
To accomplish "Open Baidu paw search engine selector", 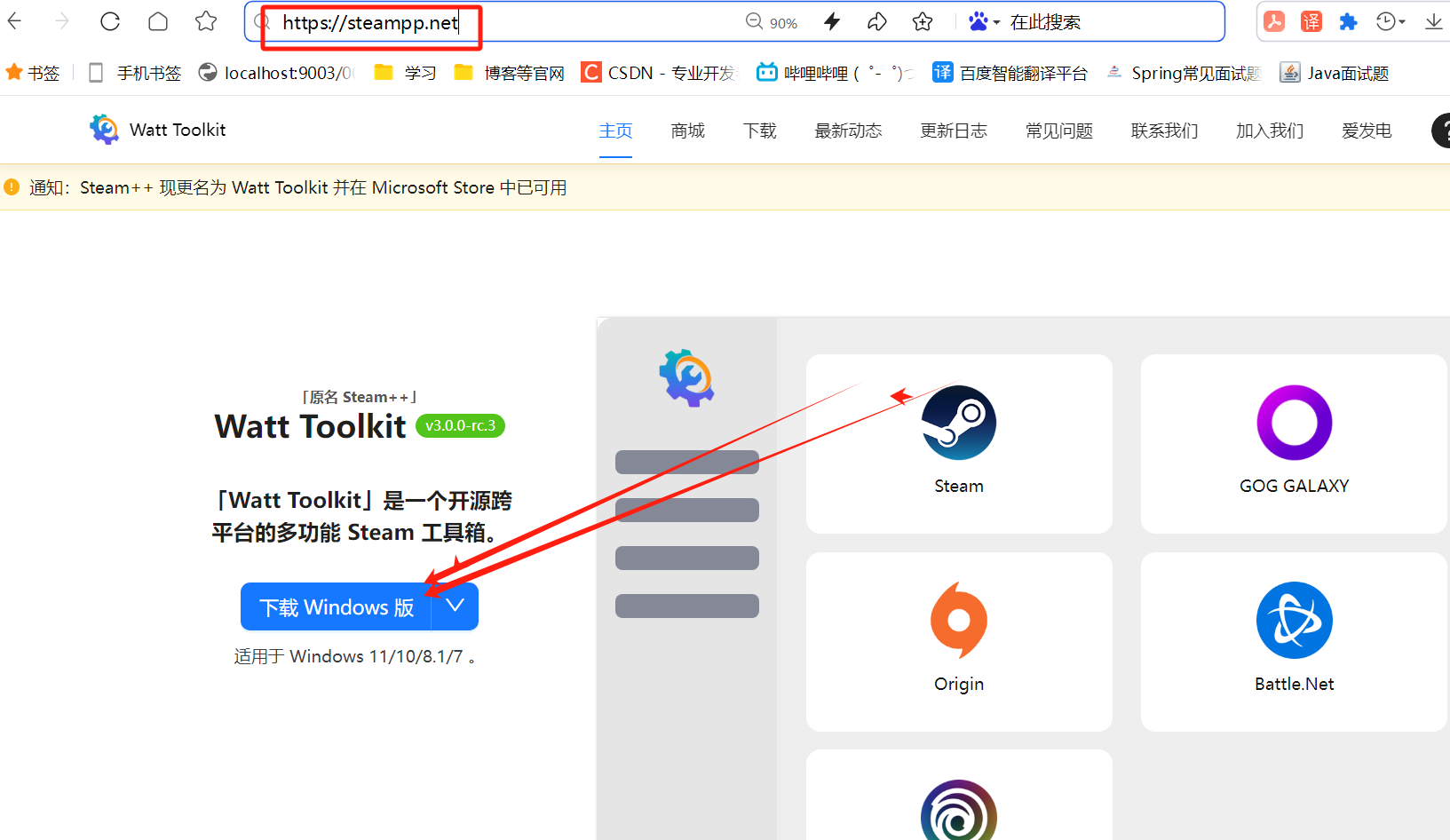I will 984,22.
